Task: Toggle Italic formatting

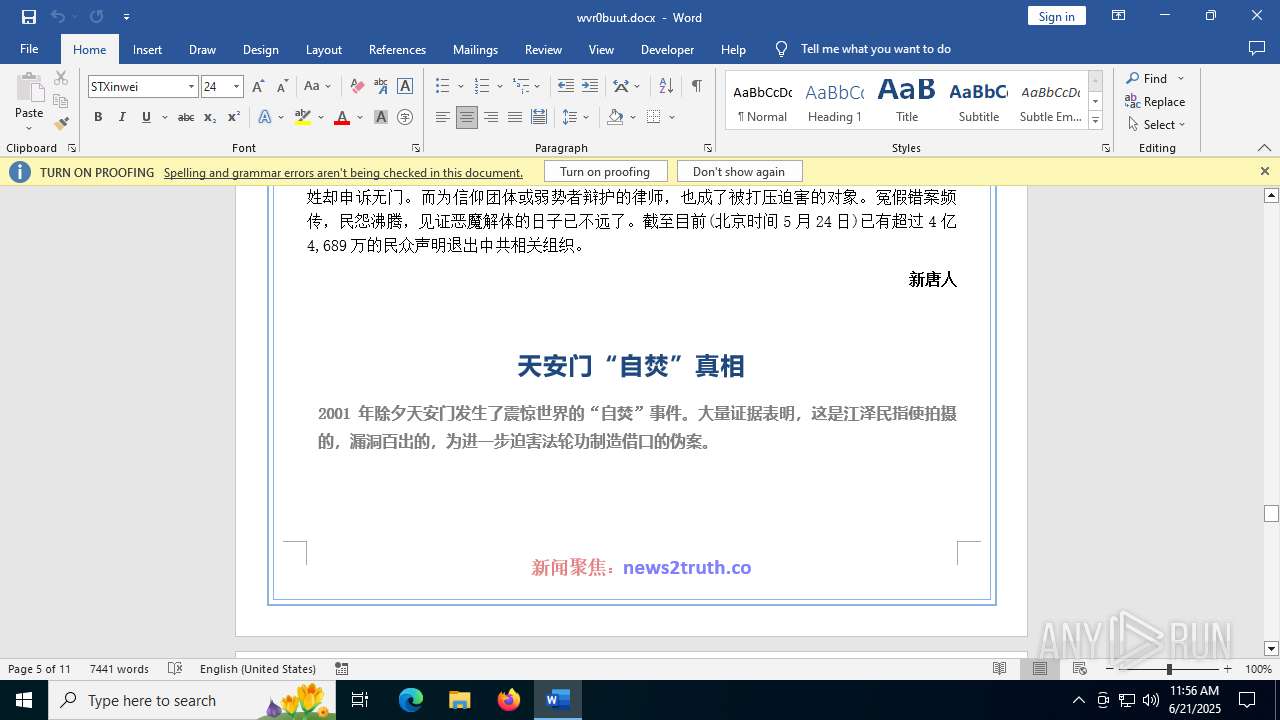Action: [122, 117]
